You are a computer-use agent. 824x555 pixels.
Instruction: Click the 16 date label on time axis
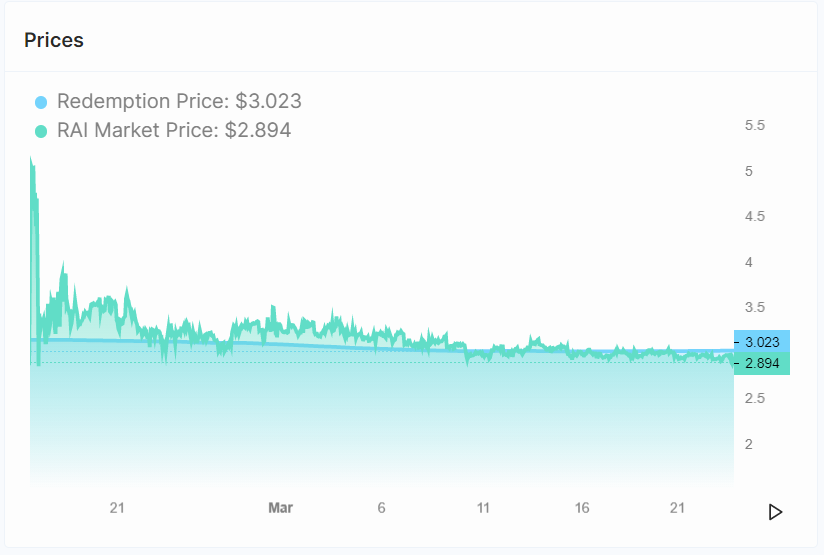[582, 508]
